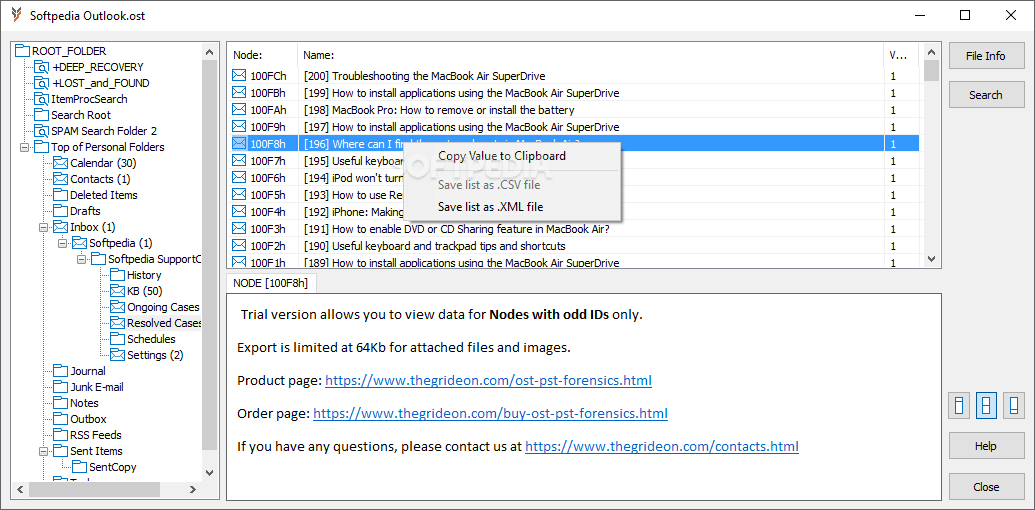The height and width of the screenshot is (510, 1035).
Task: Click the Contacts (1) mail folder icon
Action: [61, 179]
